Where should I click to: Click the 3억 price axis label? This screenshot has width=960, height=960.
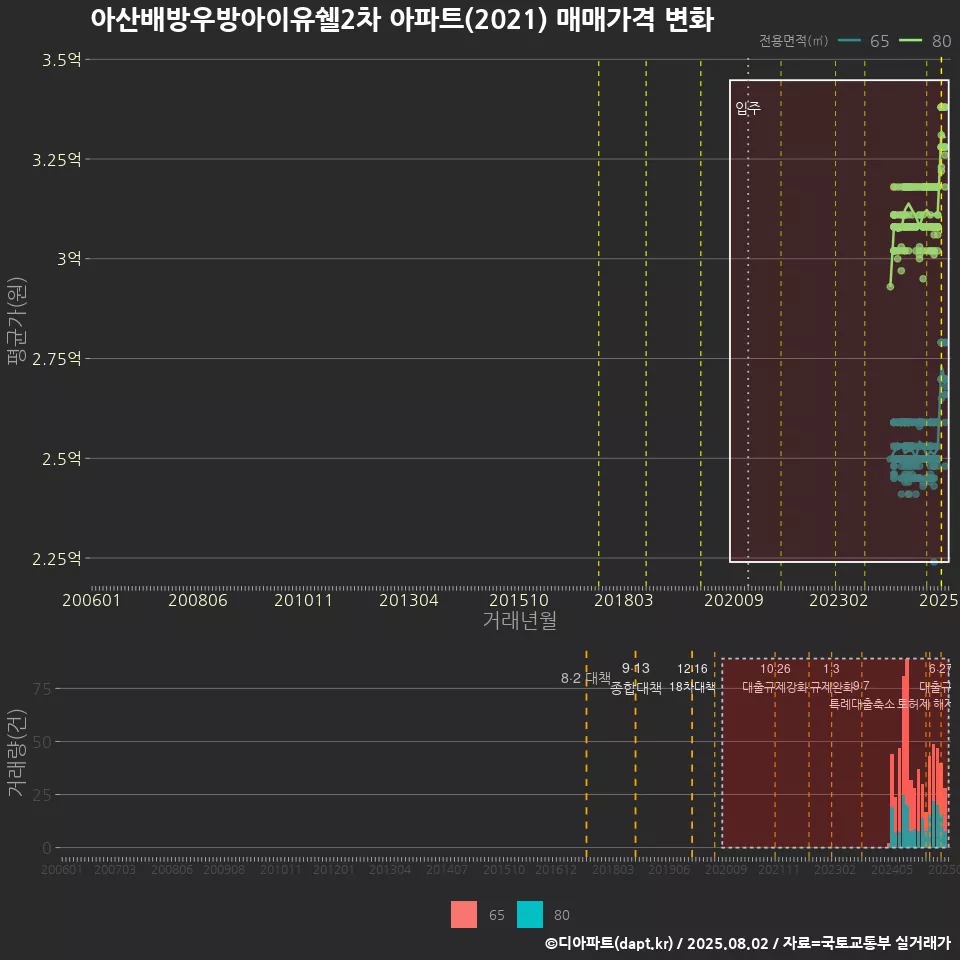coord(69,259)
